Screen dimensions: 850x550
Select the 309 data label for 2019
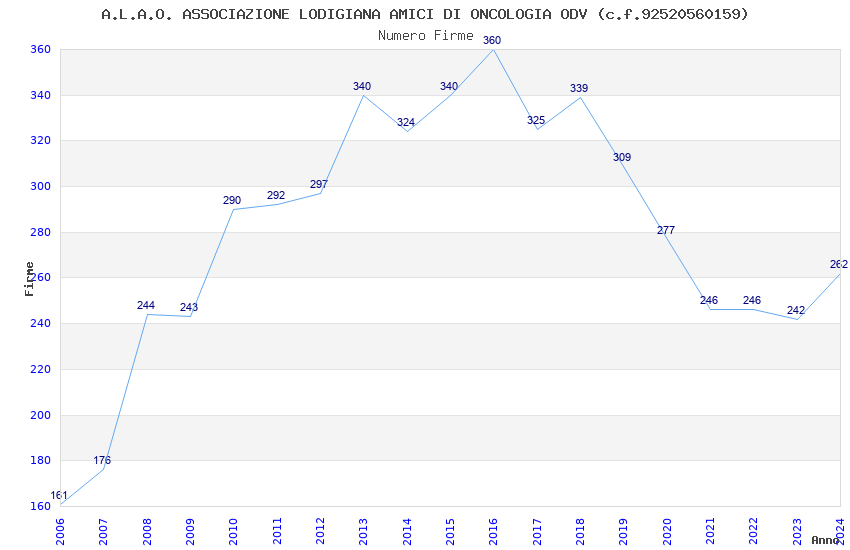pyautogui.click(x=622, y=157)
